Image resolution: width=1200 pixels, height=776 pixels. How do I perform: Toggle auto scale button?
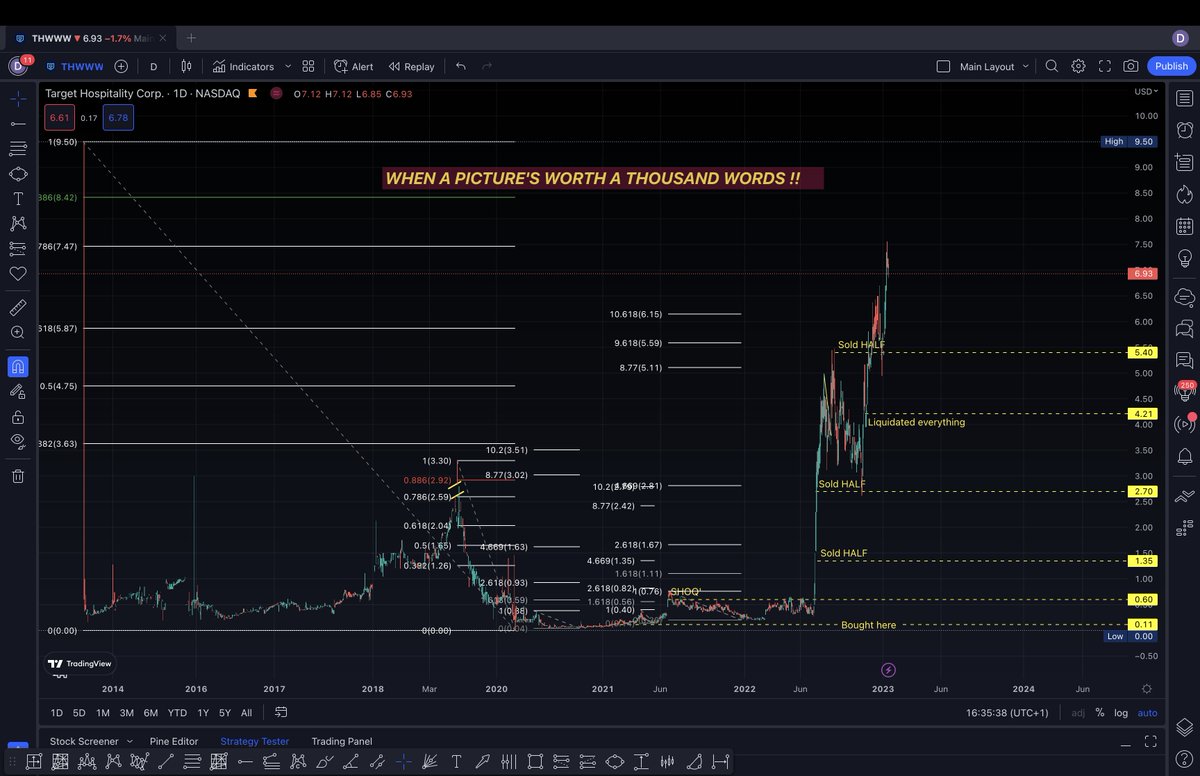point(1148,713)
